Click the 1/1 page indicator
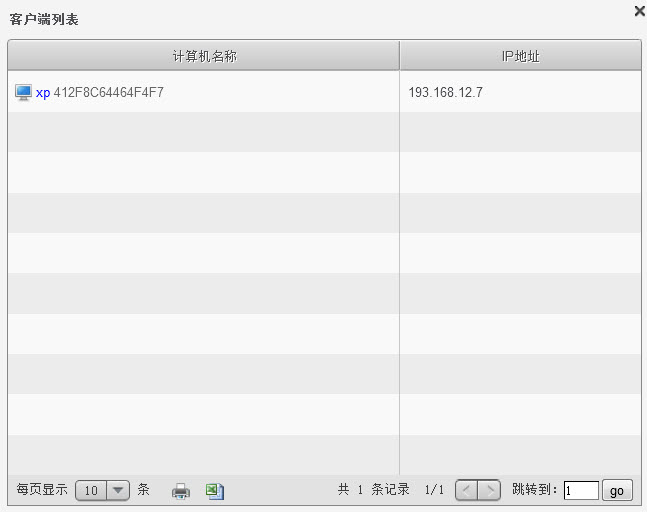Image resolution: width=647 pixels, height=512 pixels. point(434,490)
